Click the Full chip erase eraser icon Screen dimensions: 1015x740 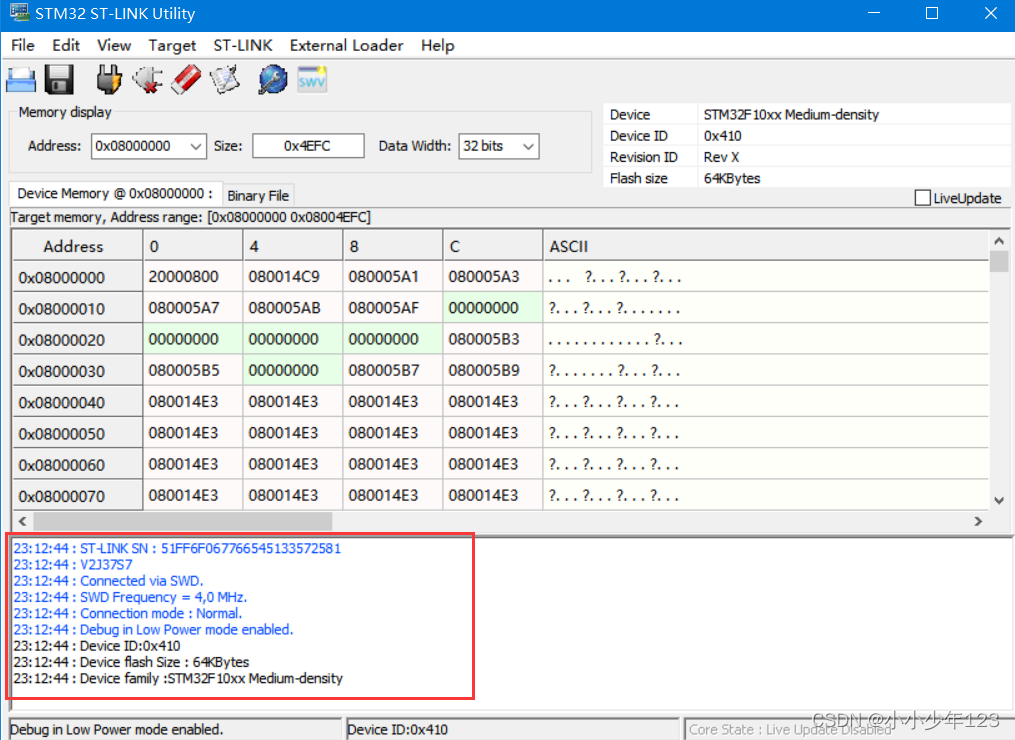pos(186,80)
